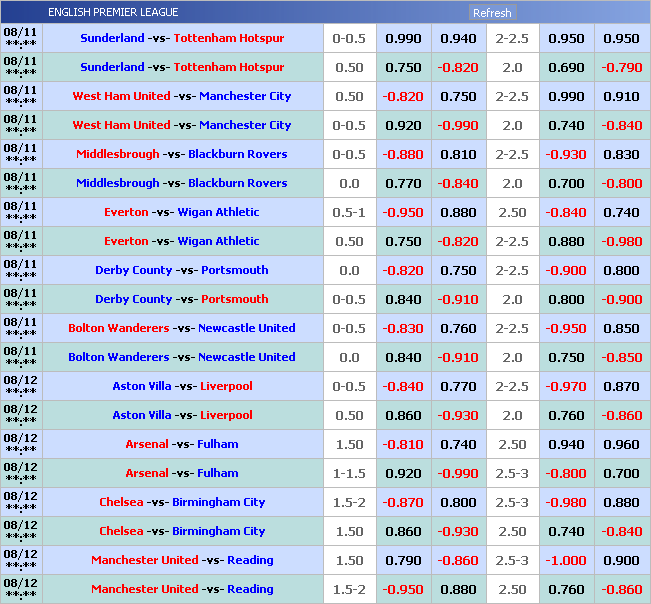Click Wigan Athletic in the 0.50 handicap row
Viewport: 651px width, 604px height.
tap(218, 242)
